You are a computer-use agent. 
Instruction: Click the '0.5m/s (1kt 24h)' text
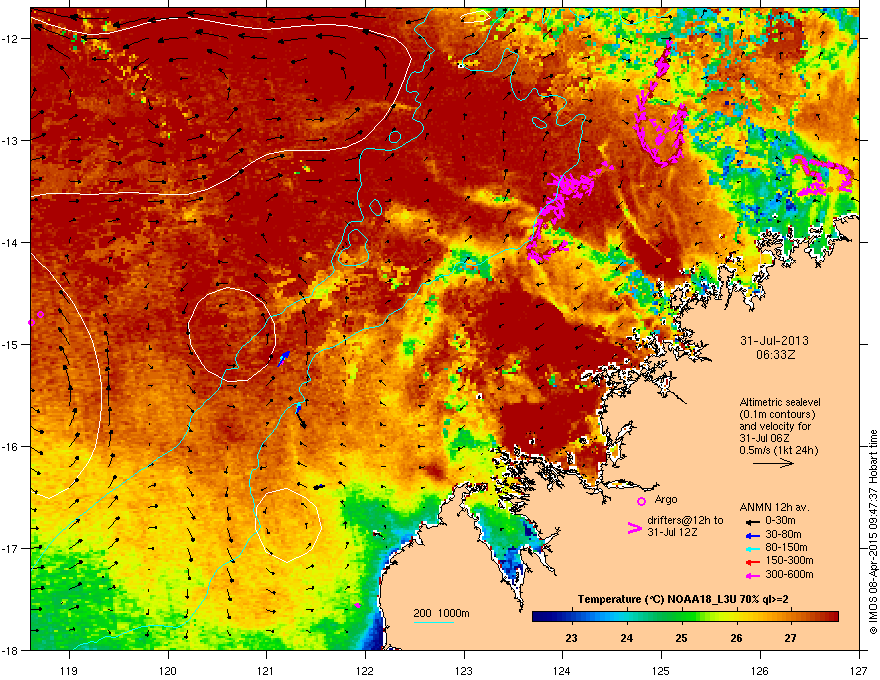pyautogui.click(x=778, y=450)
